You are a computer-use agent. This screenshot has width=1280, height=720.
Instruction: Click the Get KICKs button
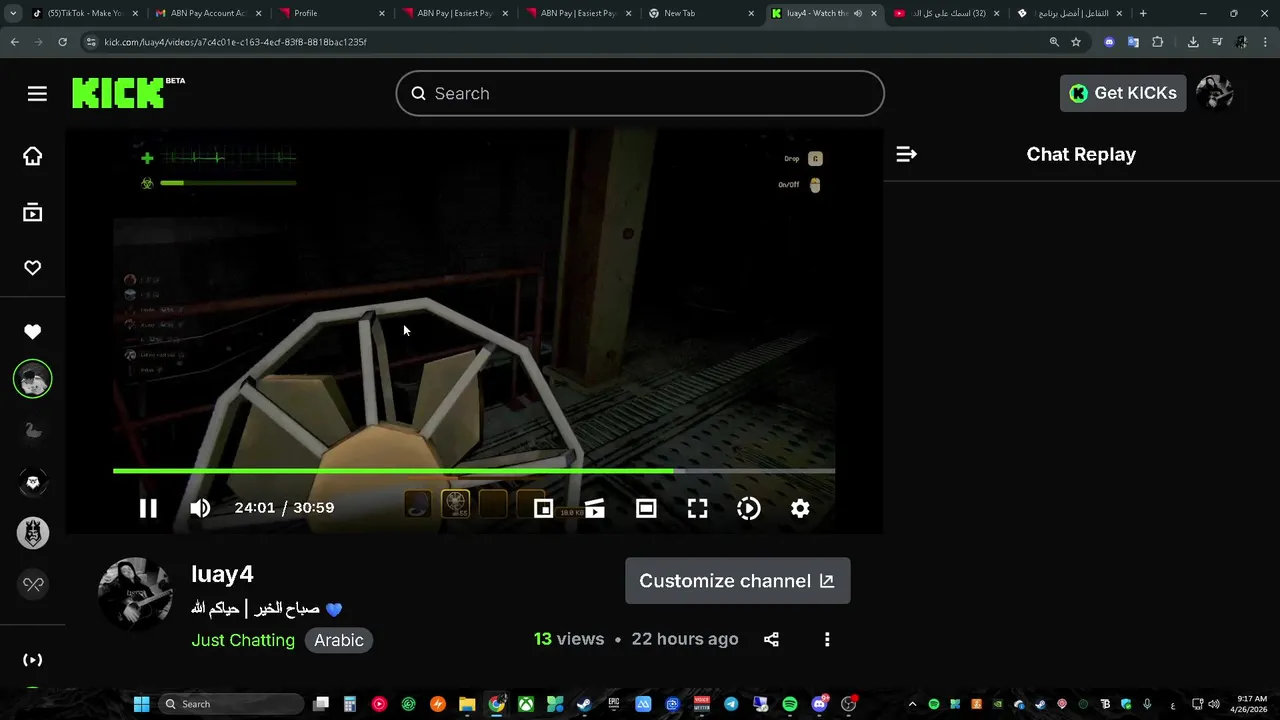tap(1123, 93)
